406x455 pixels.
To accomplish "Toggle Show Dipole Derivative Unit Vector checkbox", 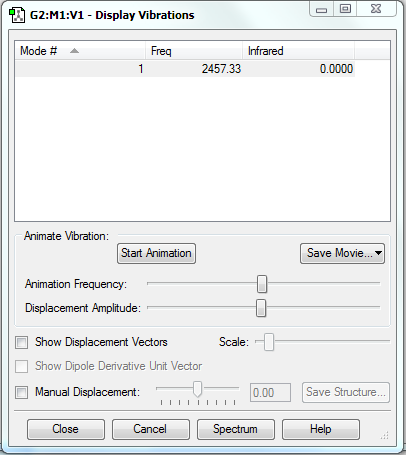I will coord(22,366).
